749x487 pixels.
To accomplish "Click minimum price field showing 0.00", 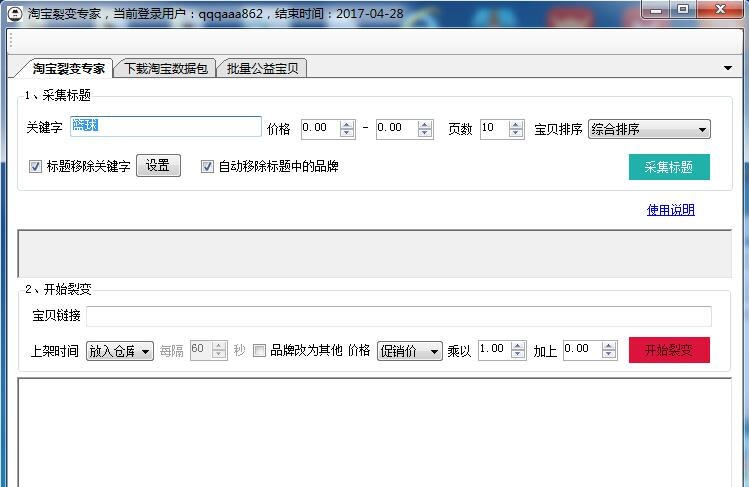I will click(321, 129).
